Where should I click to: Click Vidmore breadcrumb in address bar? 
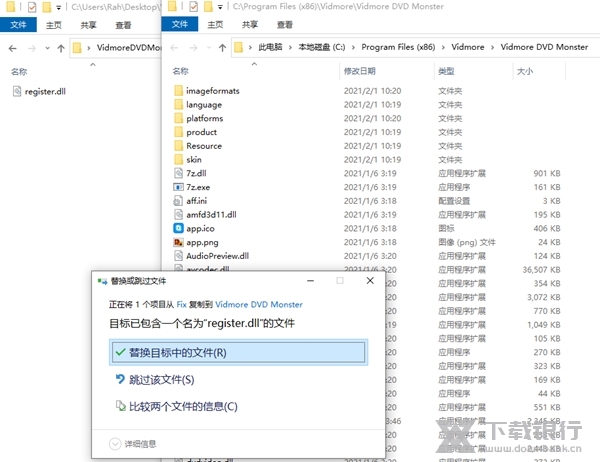click(x=468, y=47)
